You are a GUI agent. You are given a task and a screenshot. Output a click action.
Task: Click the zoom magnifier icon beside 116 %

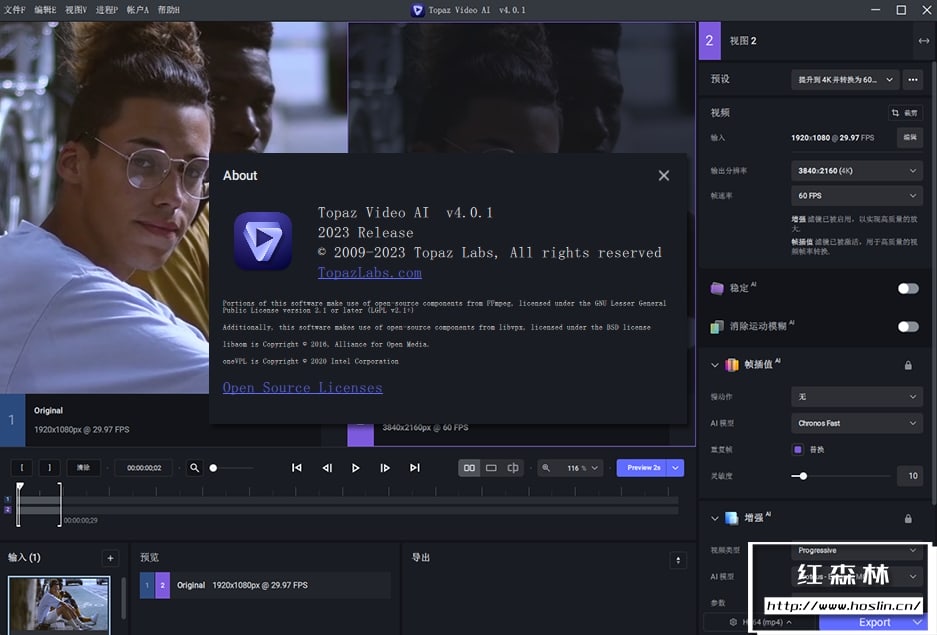[x=546, y=468]
